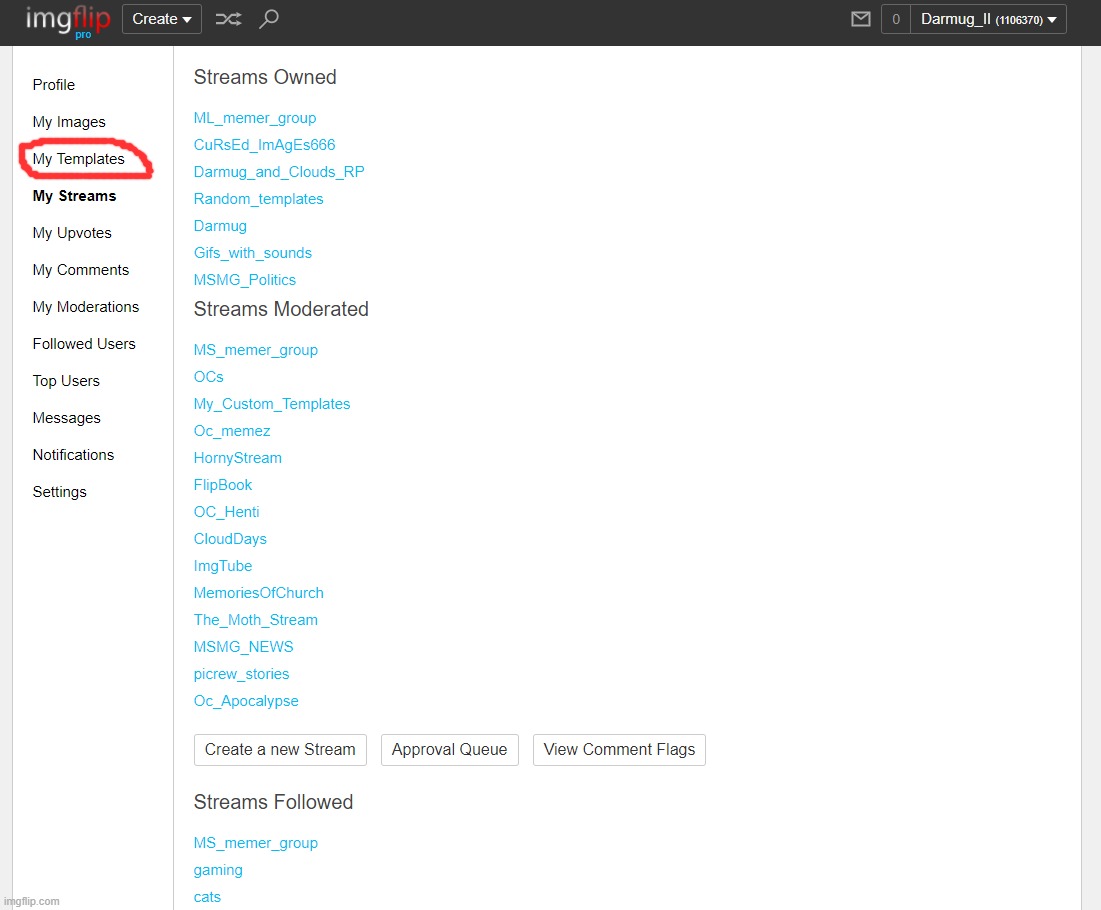Select My Images in sidebar
Viewport: 1101px width, 910px height.
coord(69,122)
